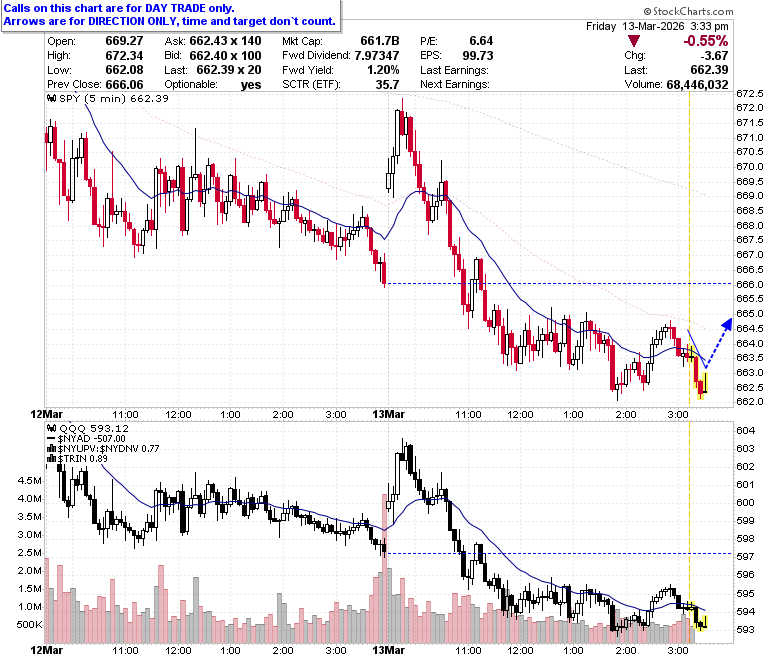Click the SCTR (ETF) 35.7 value
This screenshot has width=780, height=659.
(387, 85)
